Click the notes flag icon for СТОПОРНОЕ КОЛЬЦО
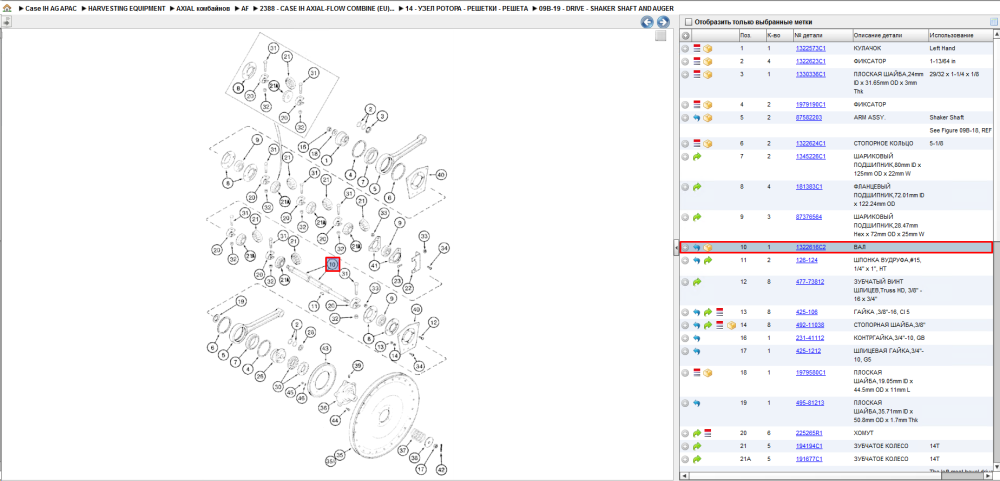Screen dimensions: 1000x481 click(x=697, y=144)
